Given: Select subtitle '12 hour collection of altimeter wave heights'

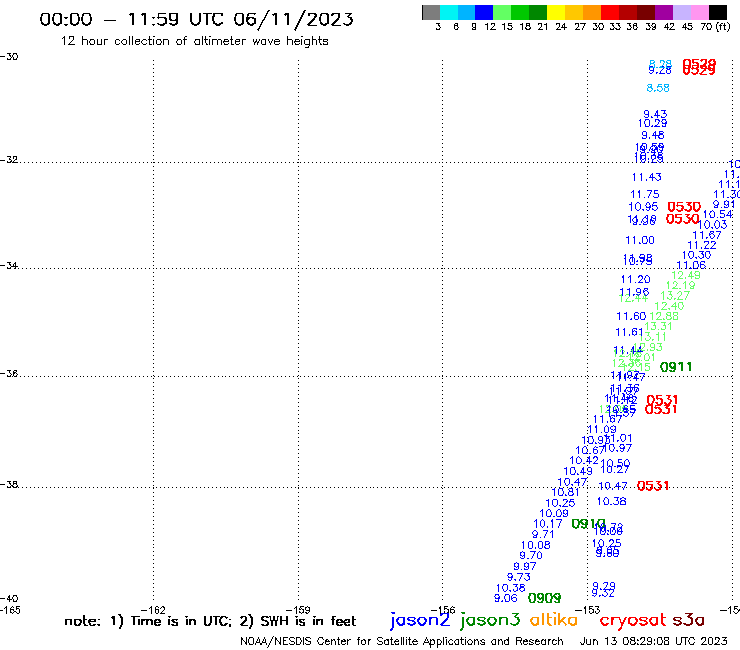Looking at the screenshot, I should pos(194,41).
